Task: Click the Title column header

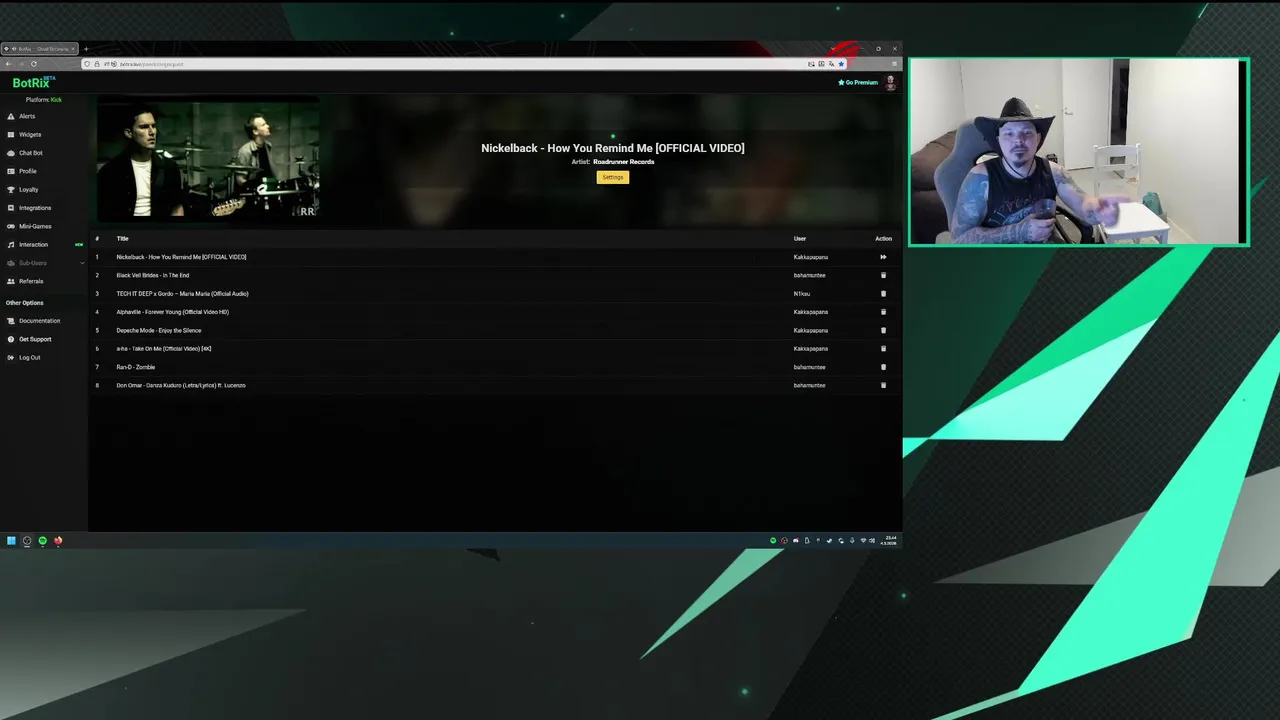Action: click(x=122, y=239)
